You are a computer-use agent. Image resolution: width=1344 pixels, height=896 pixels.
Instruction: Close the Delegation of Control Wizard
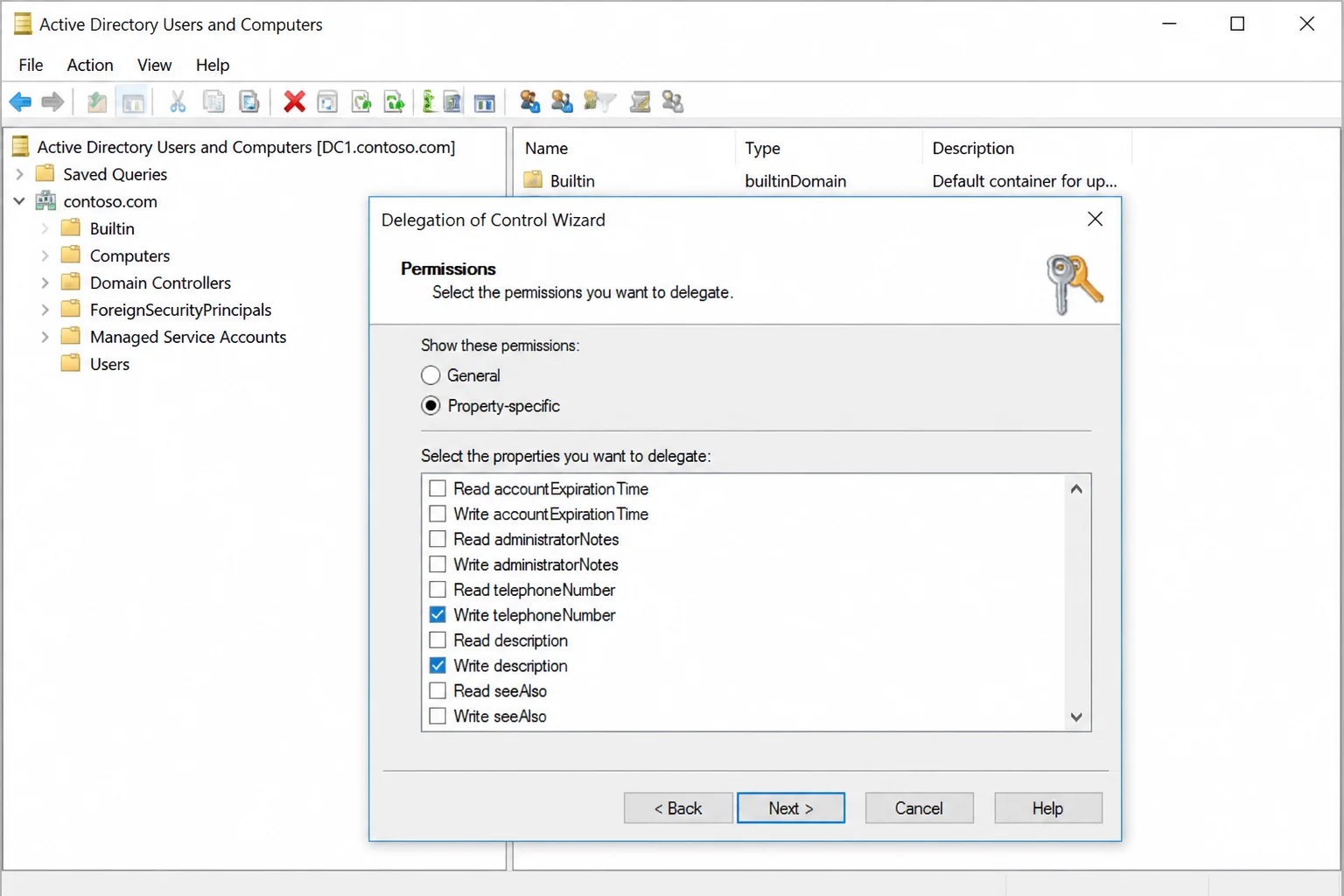click(1095, 219)
